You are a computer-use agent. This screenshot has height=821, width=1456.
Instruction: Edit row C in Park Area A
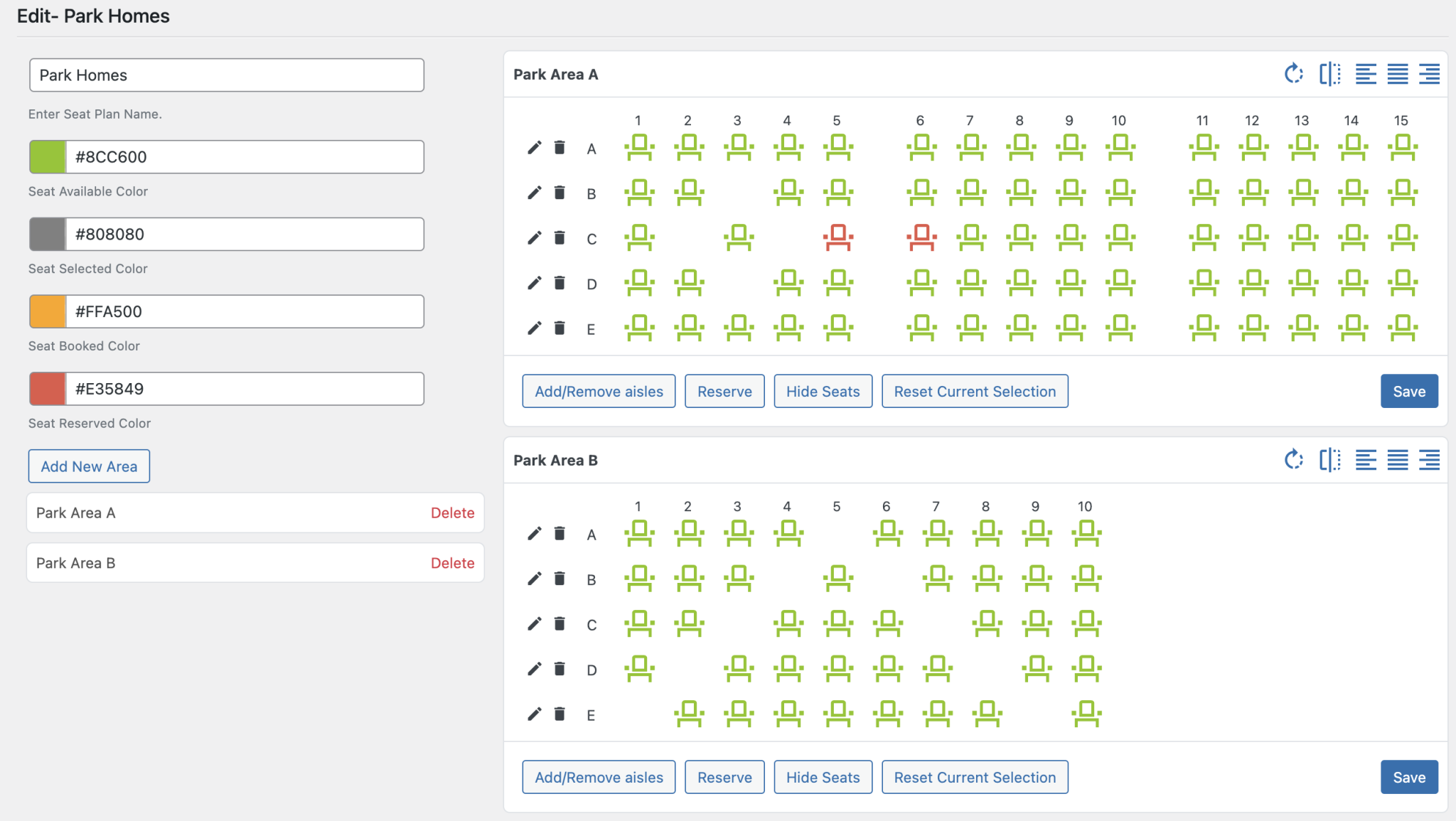[534, 238]
